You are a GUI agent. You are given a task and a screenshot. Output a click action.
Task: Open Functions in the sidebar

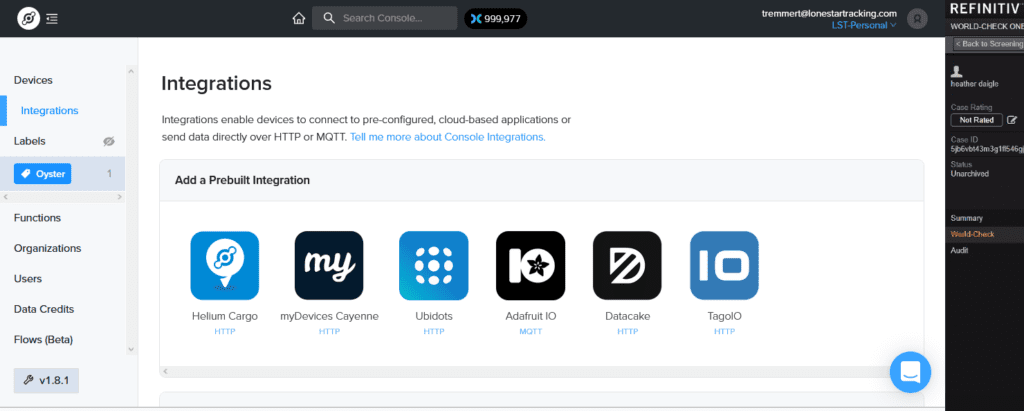point(37,218)
